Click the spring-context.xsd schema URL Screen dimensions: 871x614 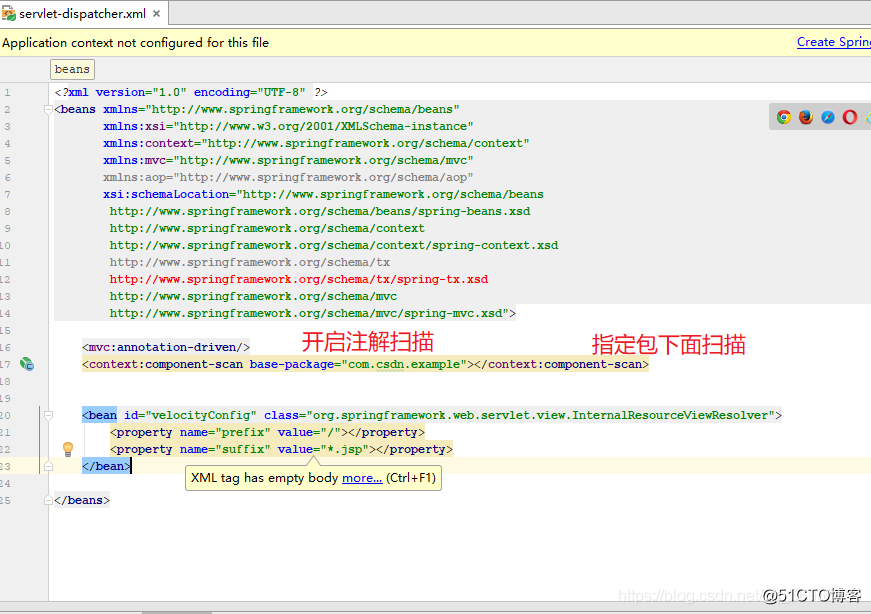(334, 246)
